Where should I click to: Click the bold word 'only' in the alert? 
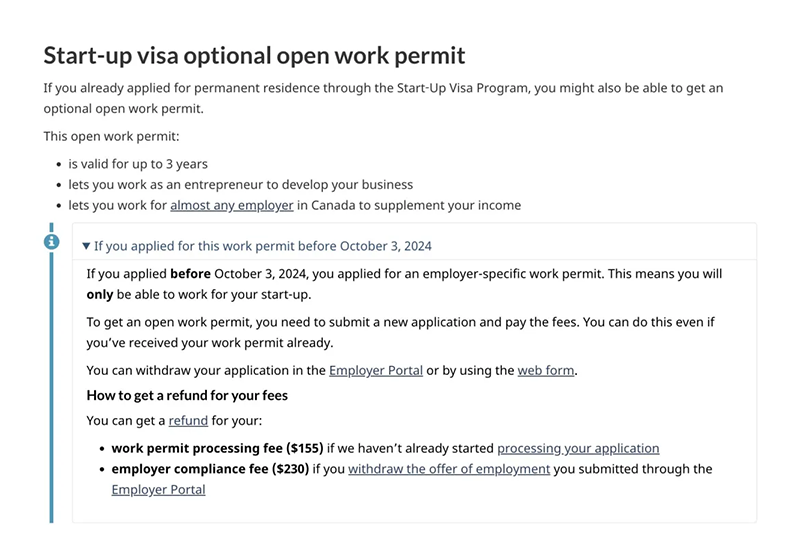(99, 296)
